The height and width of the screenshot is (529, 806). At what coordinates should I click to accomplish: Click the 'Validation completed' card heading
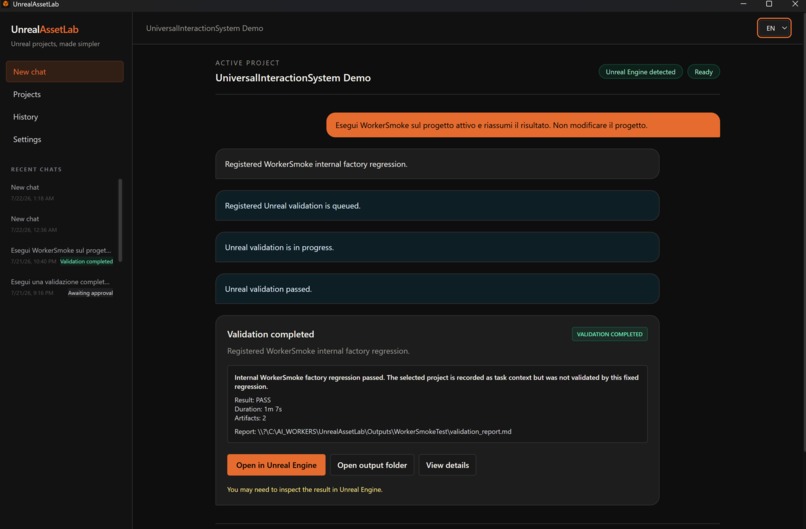pos(270,334)
